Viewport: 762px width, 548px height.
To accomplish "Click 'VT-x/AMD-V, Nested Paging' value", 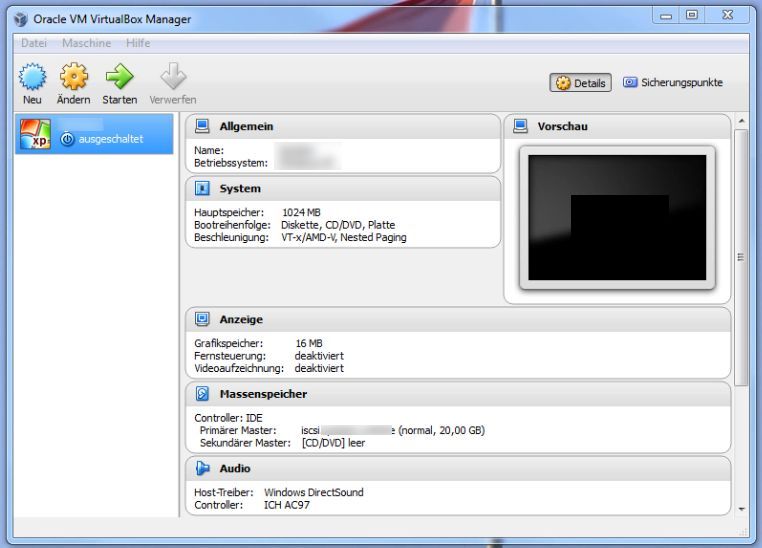I will [344, 238].
